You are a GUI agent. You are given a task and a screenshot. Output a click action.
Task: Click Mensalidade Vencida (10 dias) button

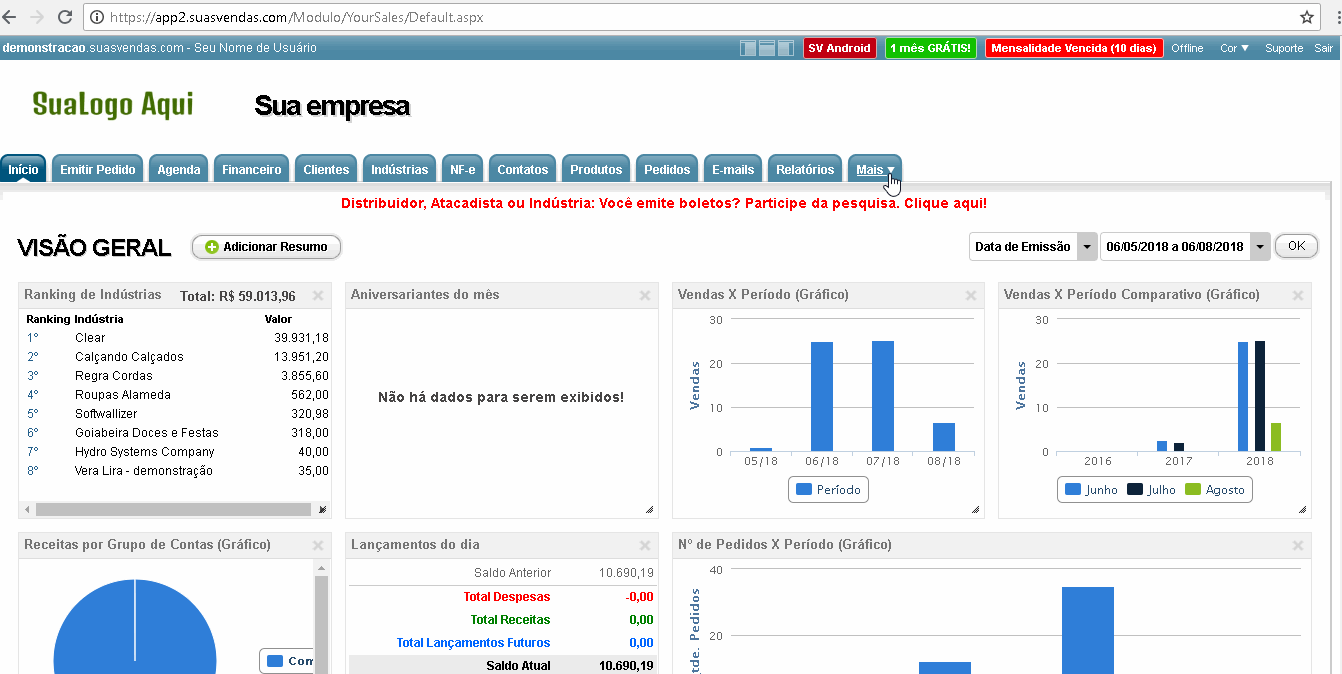[x=1074, y=48]
